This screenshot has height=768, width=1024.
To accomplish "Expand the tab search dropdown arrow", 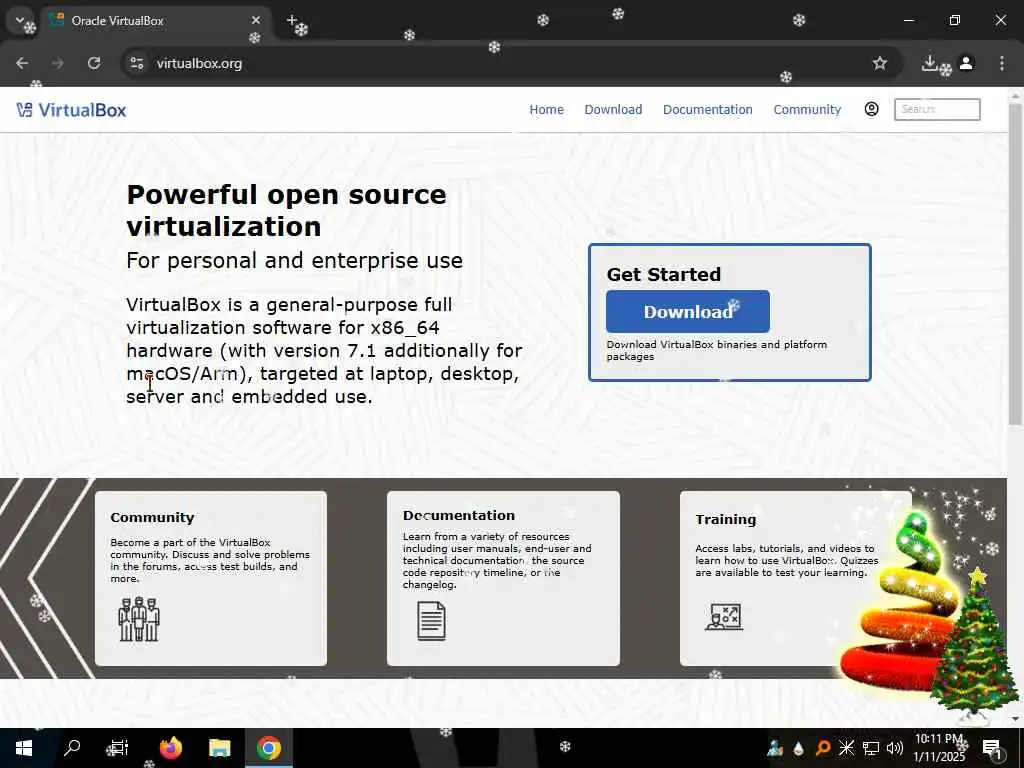I will [x=20, y=20].
